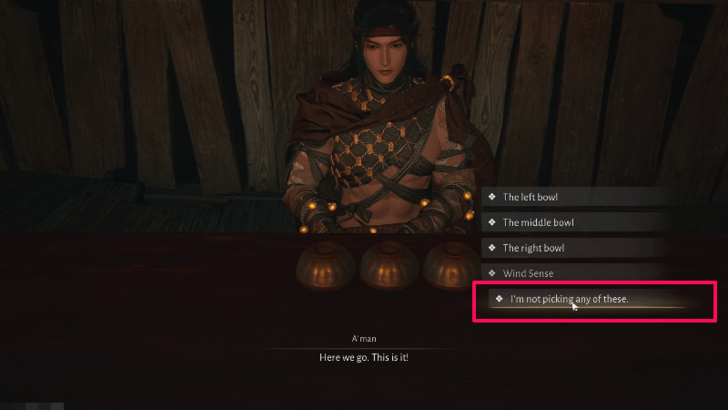This screenshot has height=410, width=728.
Task: Click diamond icon next to Wind Sense
Action: [492, 273]
